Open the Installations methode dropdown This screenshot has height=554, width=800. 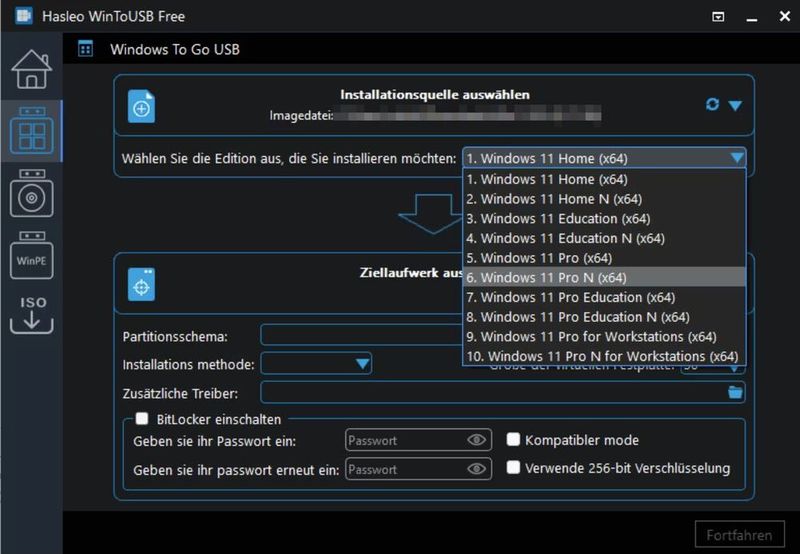click(316, 364)
